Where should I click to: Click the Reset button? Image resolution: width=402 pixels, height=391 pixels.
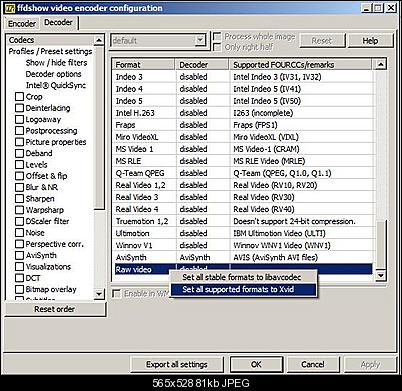click(322, 41)
